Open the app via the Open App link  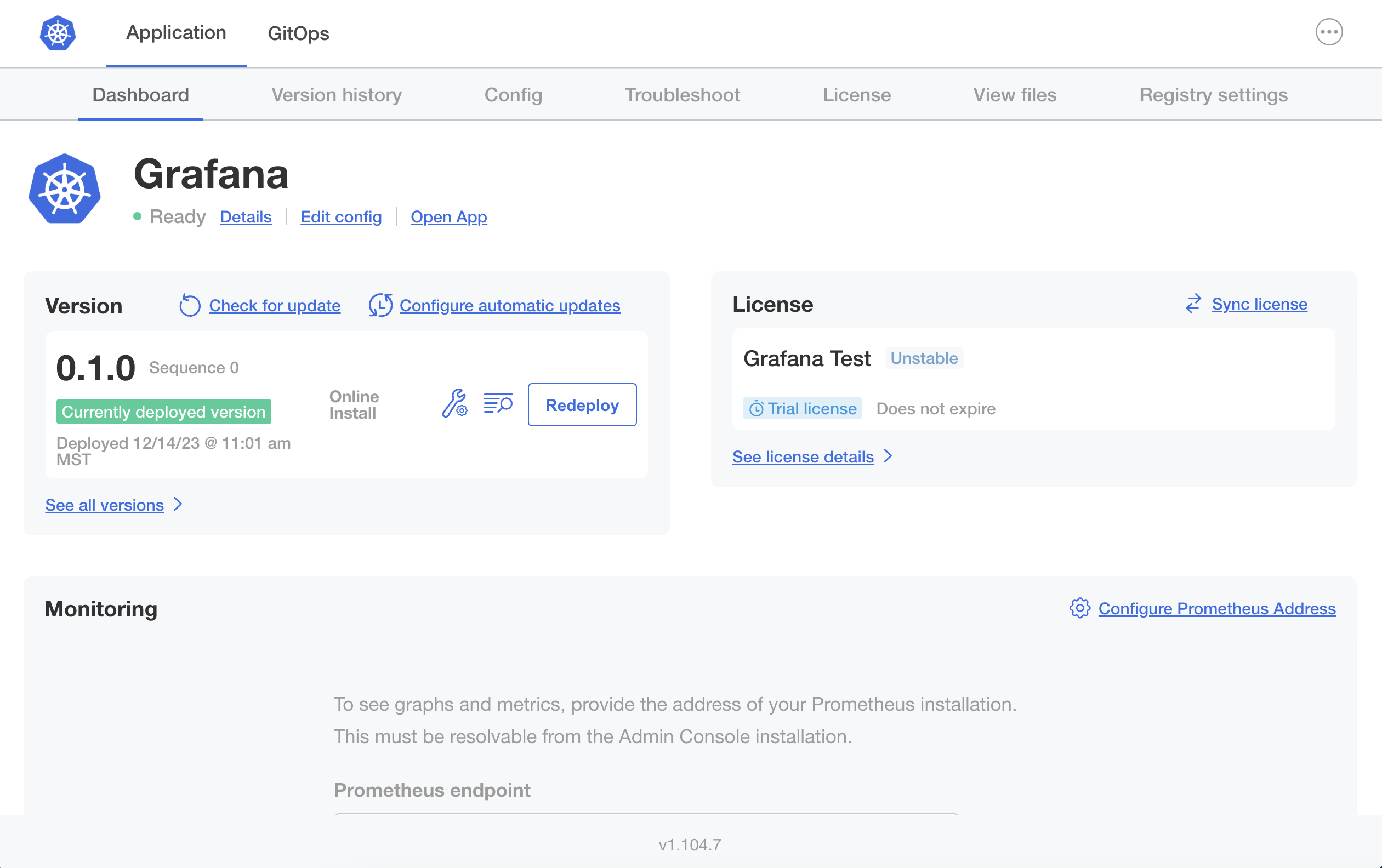[x=448, y=217]
